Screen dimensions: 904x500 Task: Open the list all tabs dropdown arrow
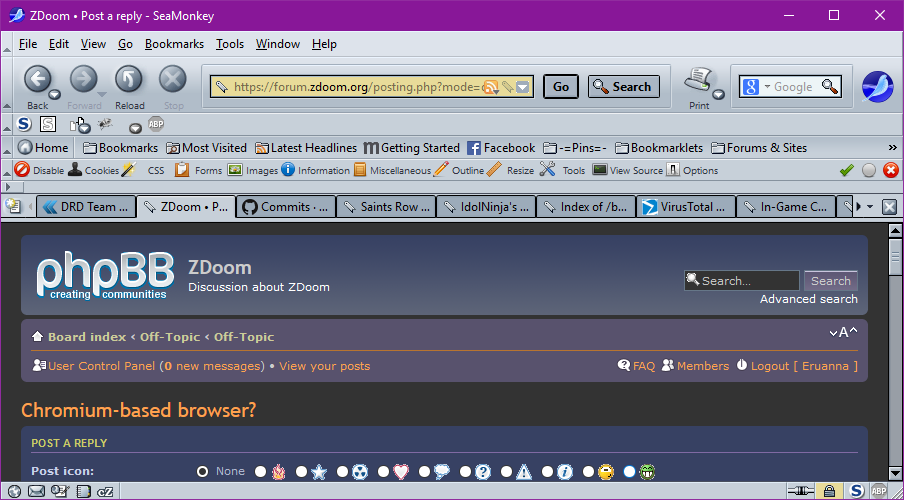(x=871, y=206)
